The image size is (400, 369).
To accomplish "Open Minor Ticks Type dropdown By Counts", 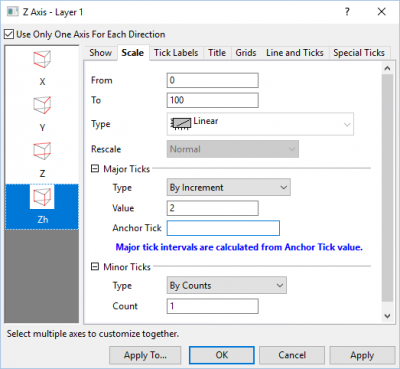I will coord(226,285).
